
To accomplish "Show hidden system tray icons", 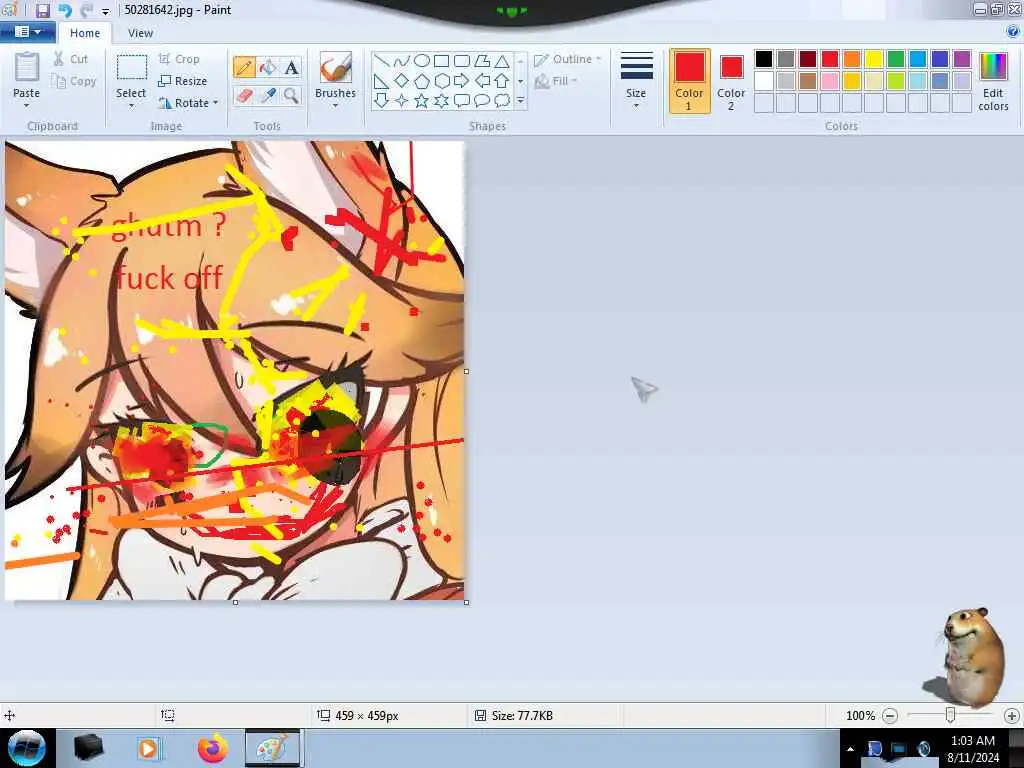I will coord(850,749).
